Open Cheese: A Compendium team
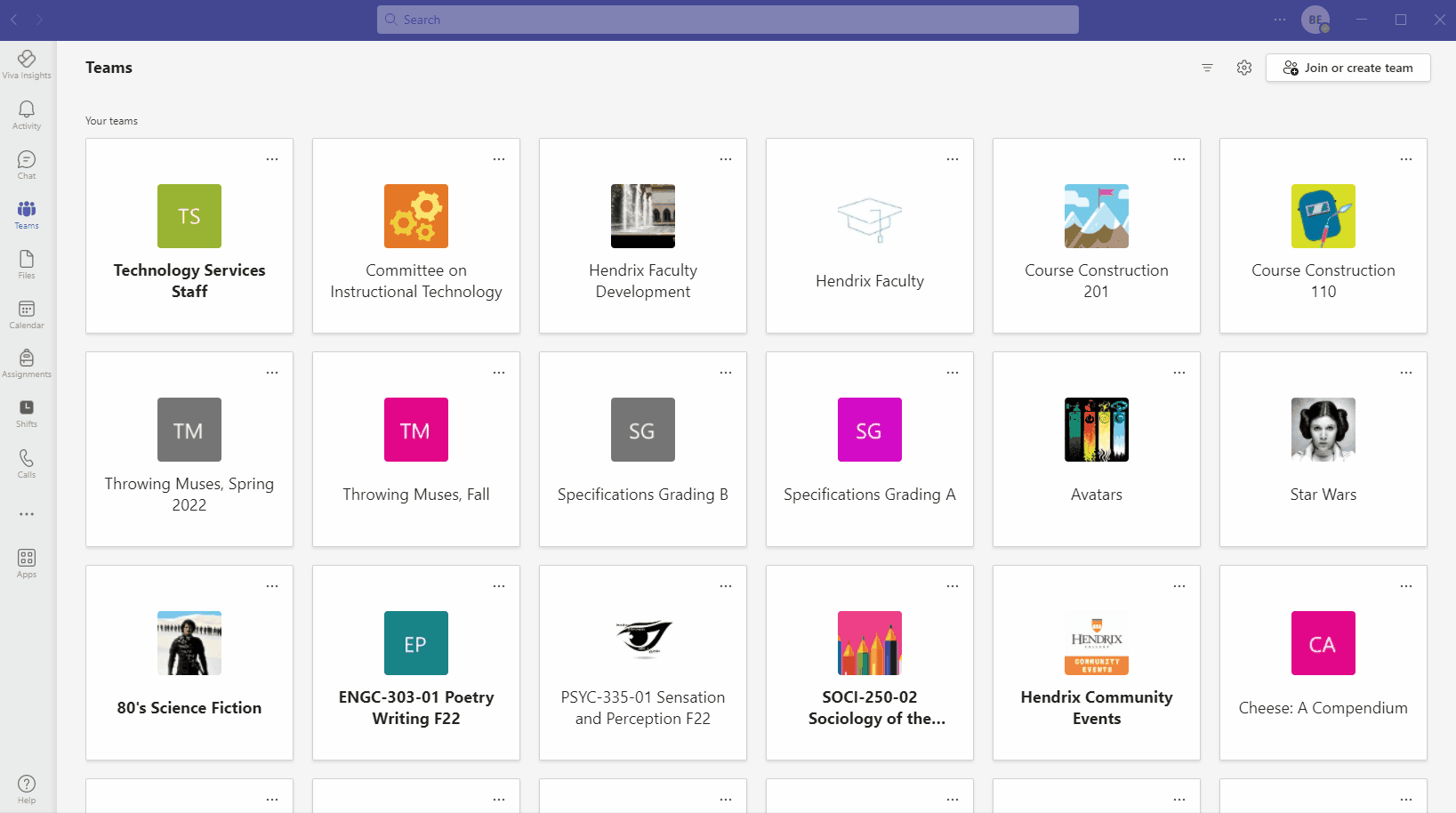Image resolution: width=1456 pixels, height=813 pixels. pos(1323,663)
